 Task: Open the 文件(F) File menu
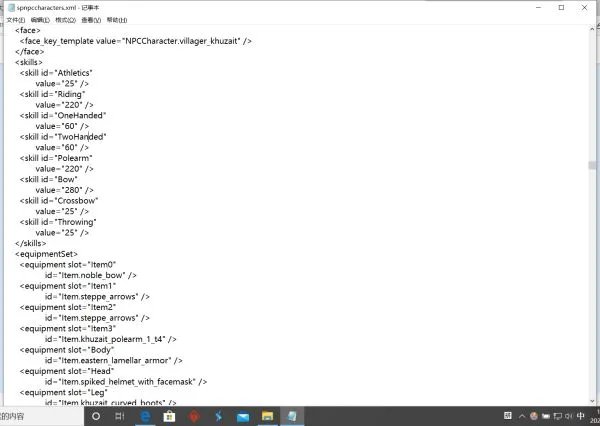tap(15, 19)
